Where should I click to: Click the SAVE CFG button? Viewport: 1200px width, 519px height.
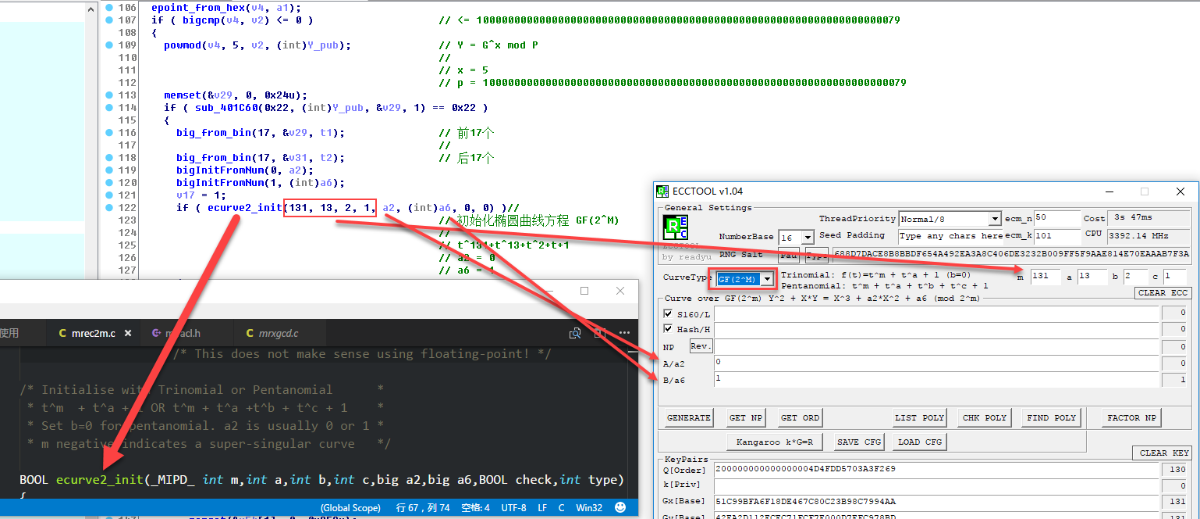coord(860,442)
